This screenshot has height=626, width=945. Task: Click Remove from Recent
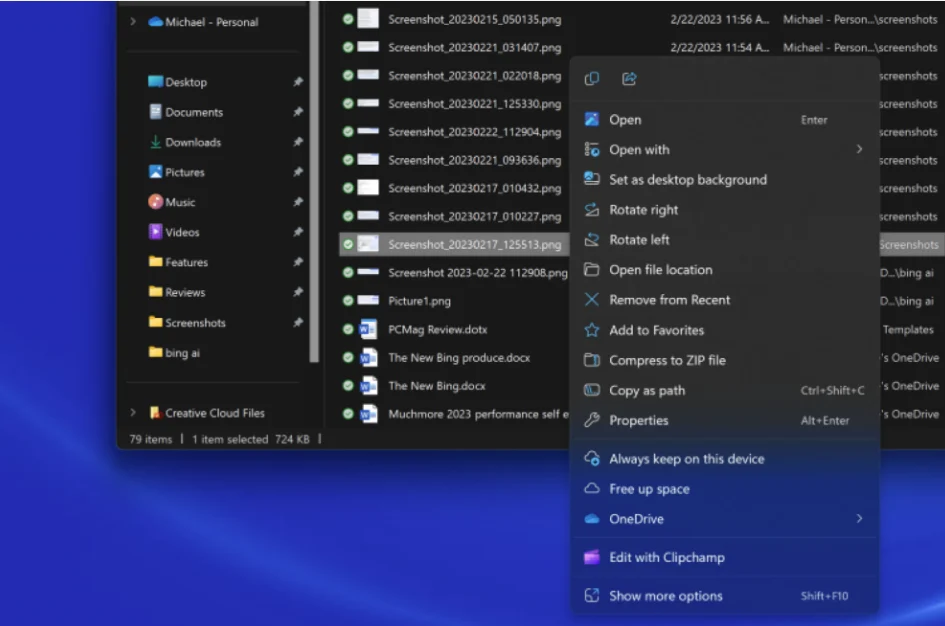pyautogui.click(x=724, y=300)
